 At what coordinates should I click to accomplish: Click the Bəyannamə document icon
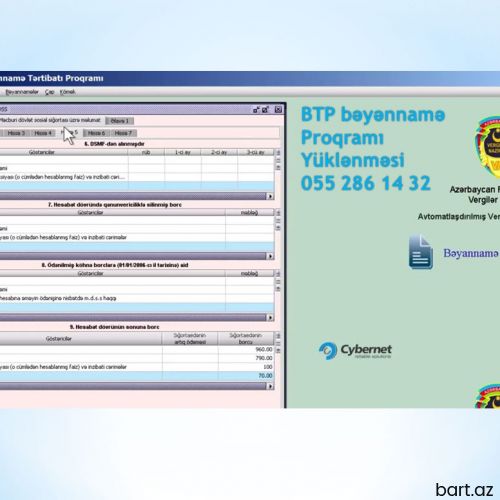421,252
